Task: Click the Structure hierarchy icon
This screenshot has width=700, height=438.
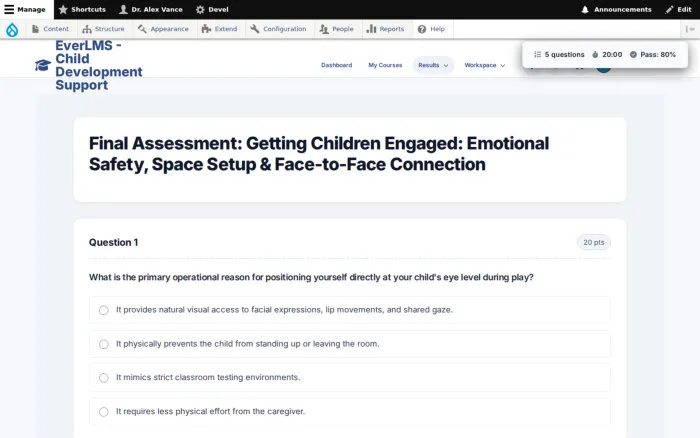Action: pos(87,29)
